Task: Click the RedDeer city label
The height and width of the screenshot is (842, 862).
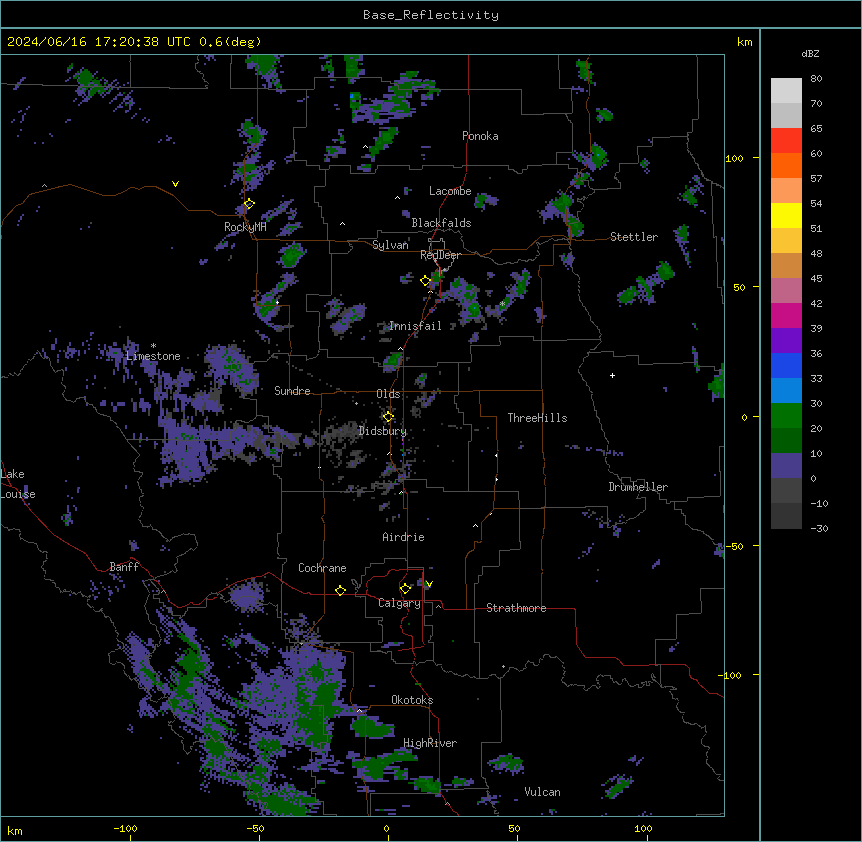Action: [x=440, y=255]
